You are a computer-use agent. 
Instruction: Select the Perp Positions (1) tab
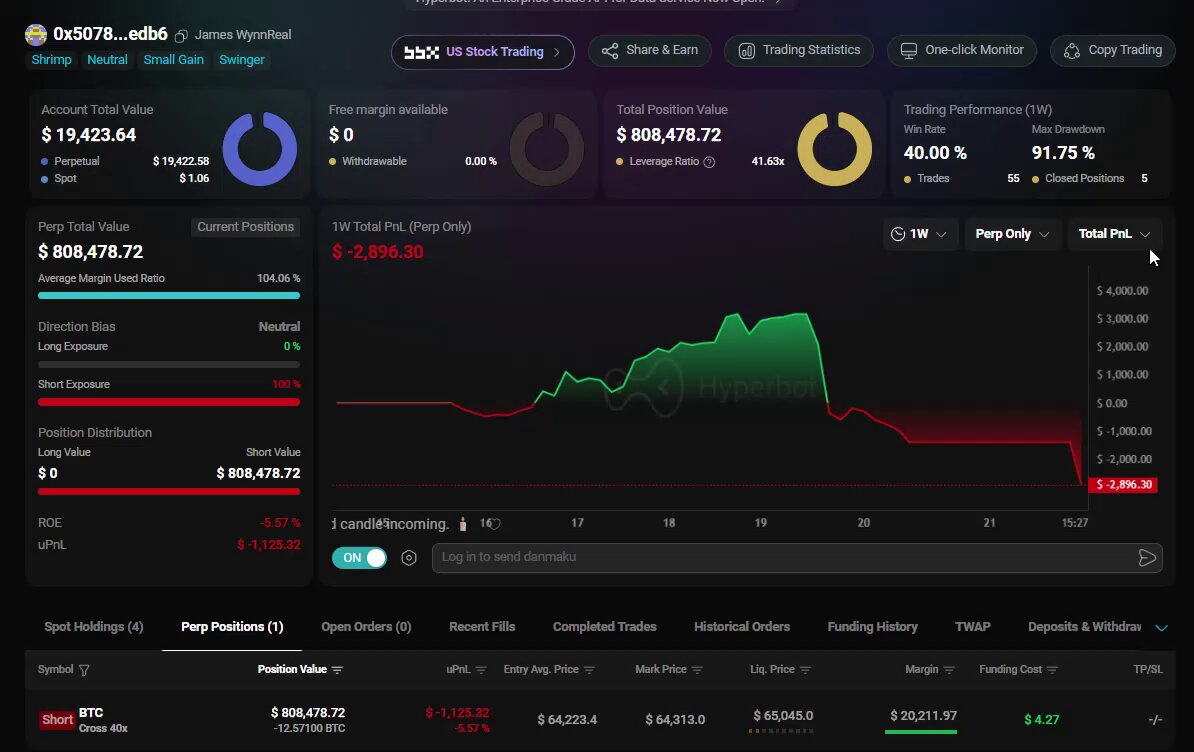point(232,627)
